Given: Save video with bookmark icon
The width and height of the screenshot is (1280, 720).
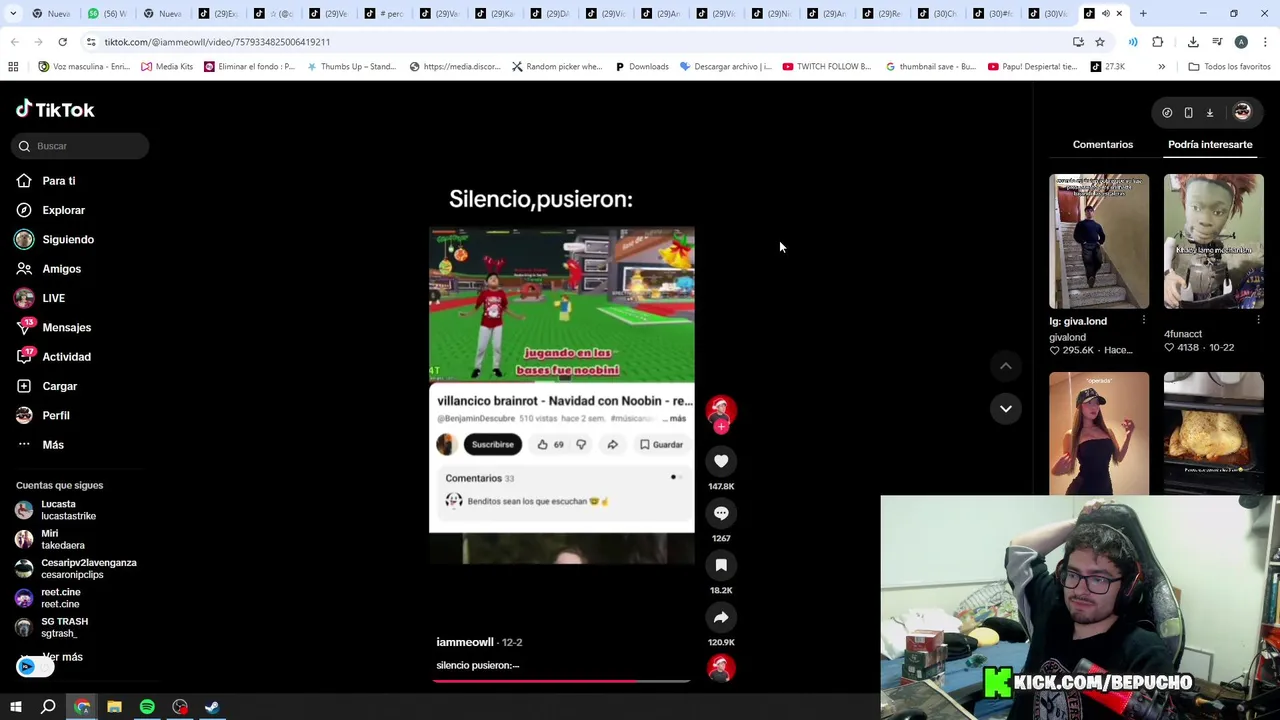Looking at the screenshot, I should coord(721,565).
